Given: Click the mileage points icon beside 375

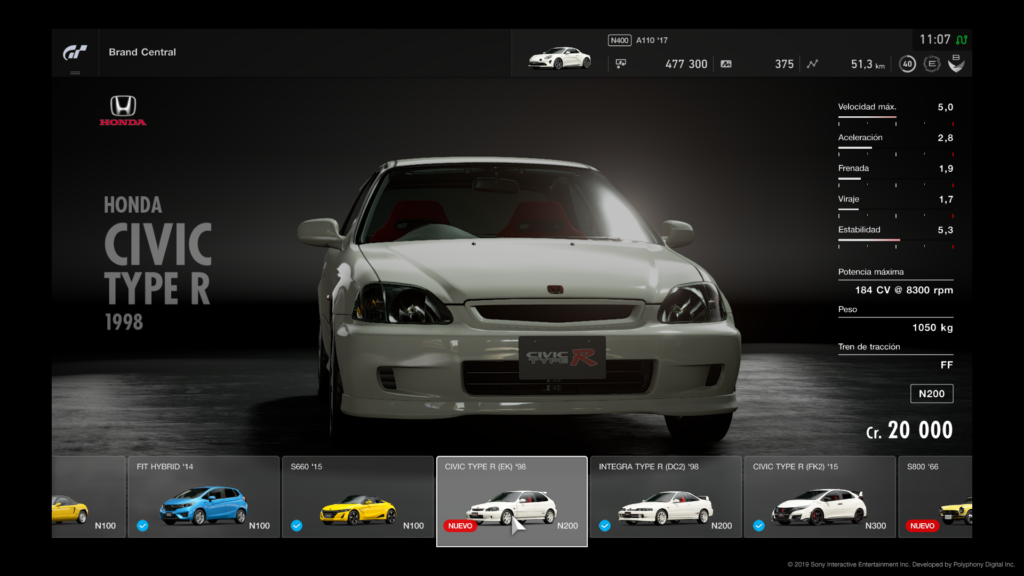Looking at the screenshot, I should click(726, 64).
